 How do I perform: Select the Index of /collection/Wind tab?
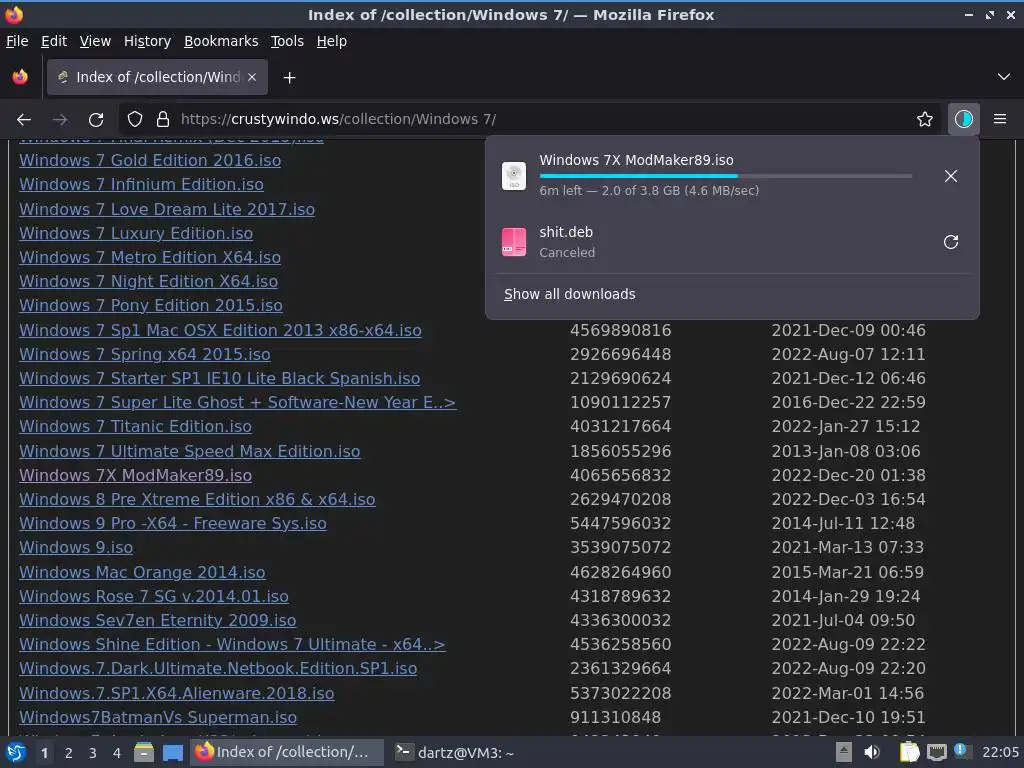pos(157,77)
